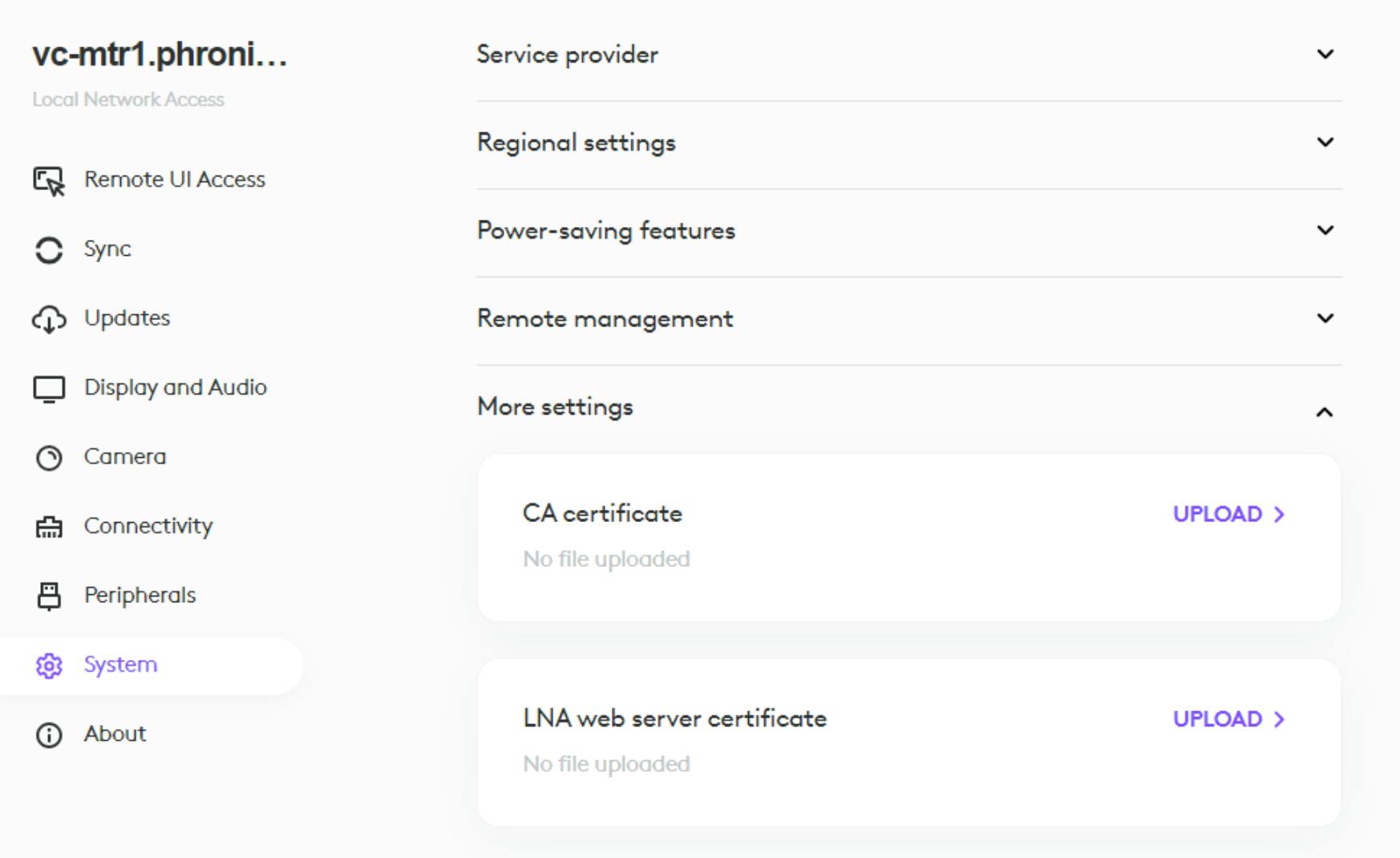Click the System gear icon
Viewport: 1400px width, 858px height.
[x=49, y=666]
